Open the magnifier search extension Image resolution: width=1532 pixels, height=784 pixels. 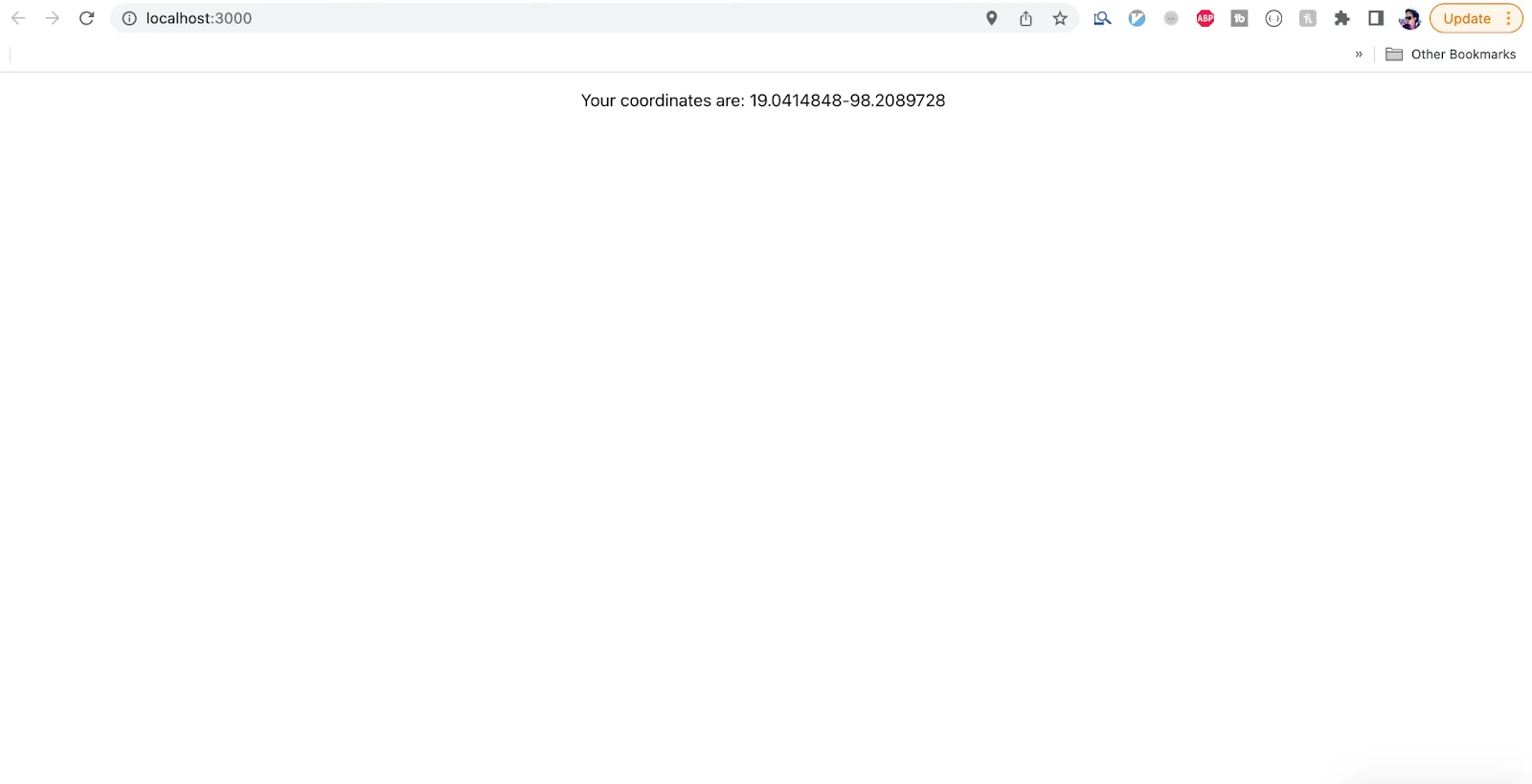[1103, 18]
